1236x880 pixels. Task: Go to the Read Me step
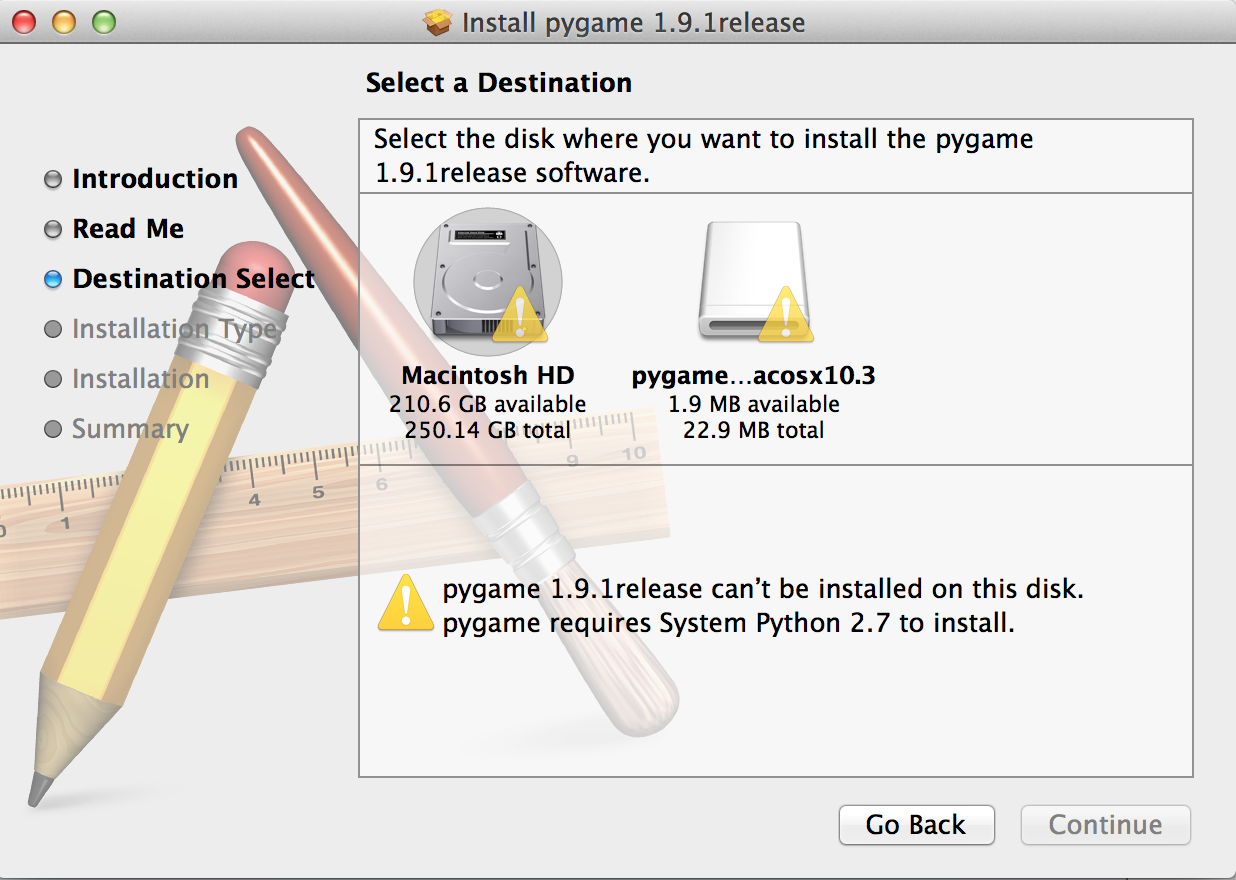click(x=128, y=229)
